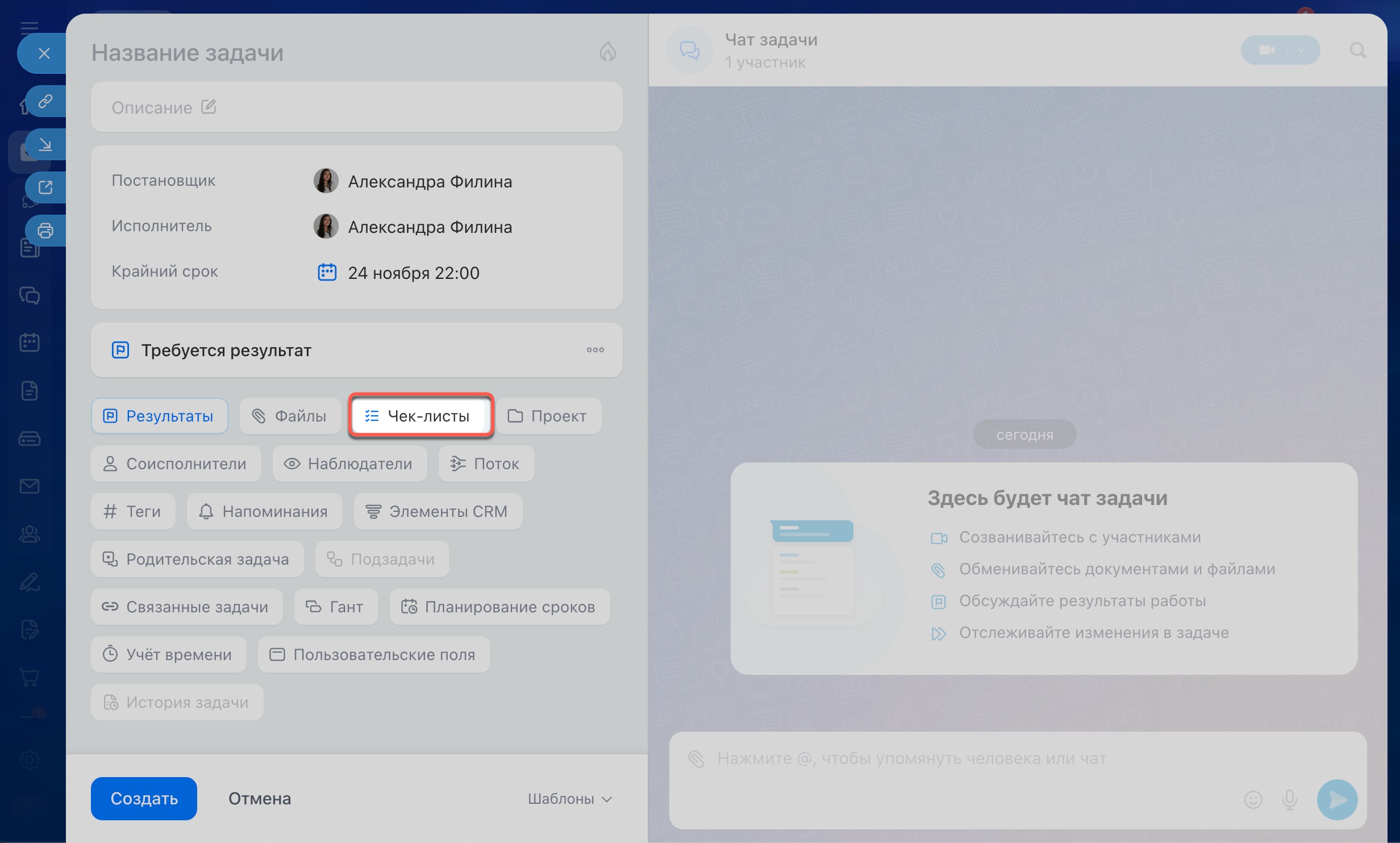Image resolution: width=1400 pixels, height=843 pixels.
Task: Open the emoji picker in chat
Action: [x=1253, y=799]
